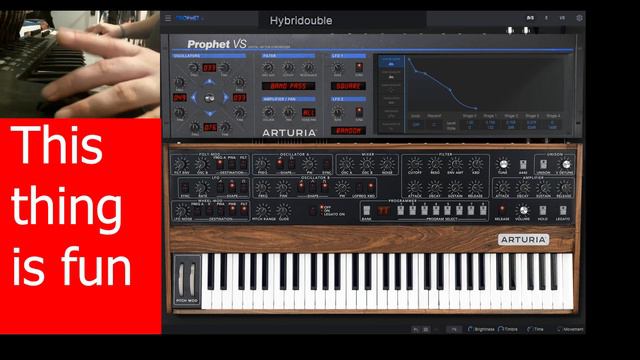This screenshot has height=360, width=640.
Task: Click the joystick left arrow in Oscillators
Action: coord(194,98)
